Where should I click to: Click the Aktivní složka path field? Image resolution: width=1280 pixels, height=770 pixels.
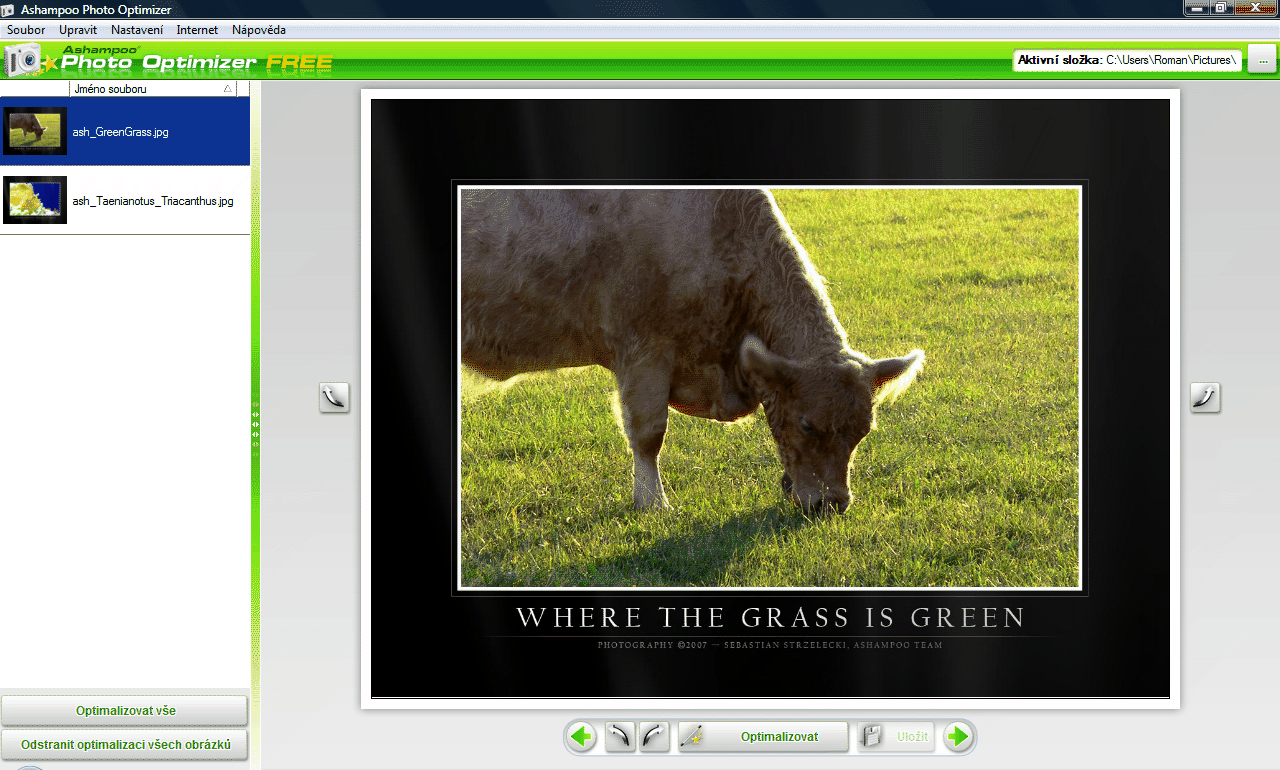click(1128, 61)
